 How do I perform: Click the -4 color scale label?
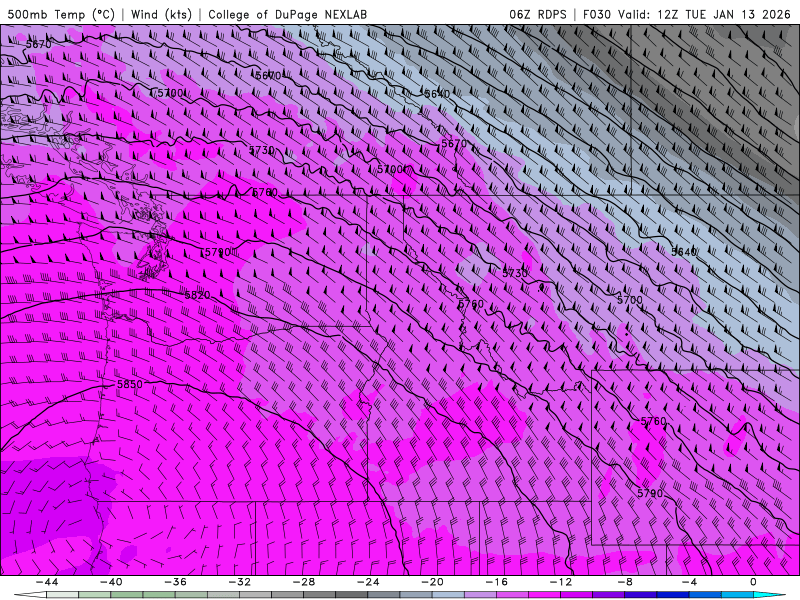pos(689,582)
